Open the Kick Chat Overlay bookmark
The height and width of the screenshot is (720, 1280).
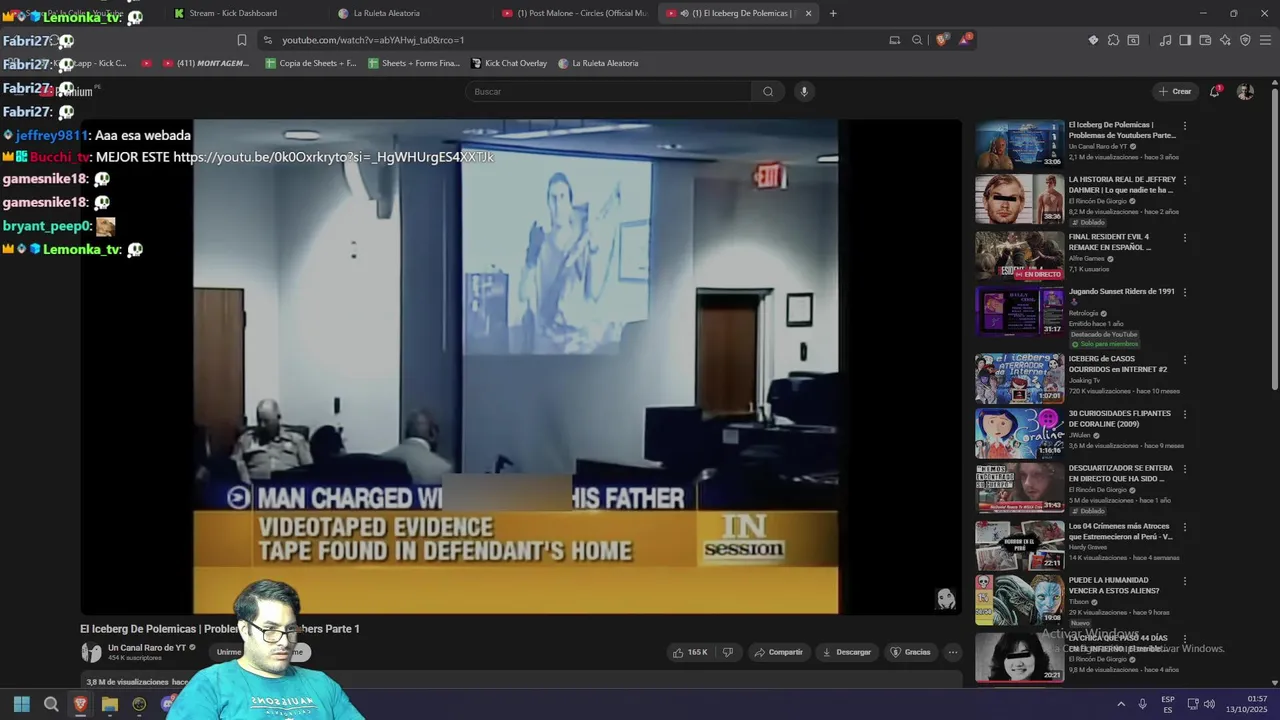[x=509, y=63]
